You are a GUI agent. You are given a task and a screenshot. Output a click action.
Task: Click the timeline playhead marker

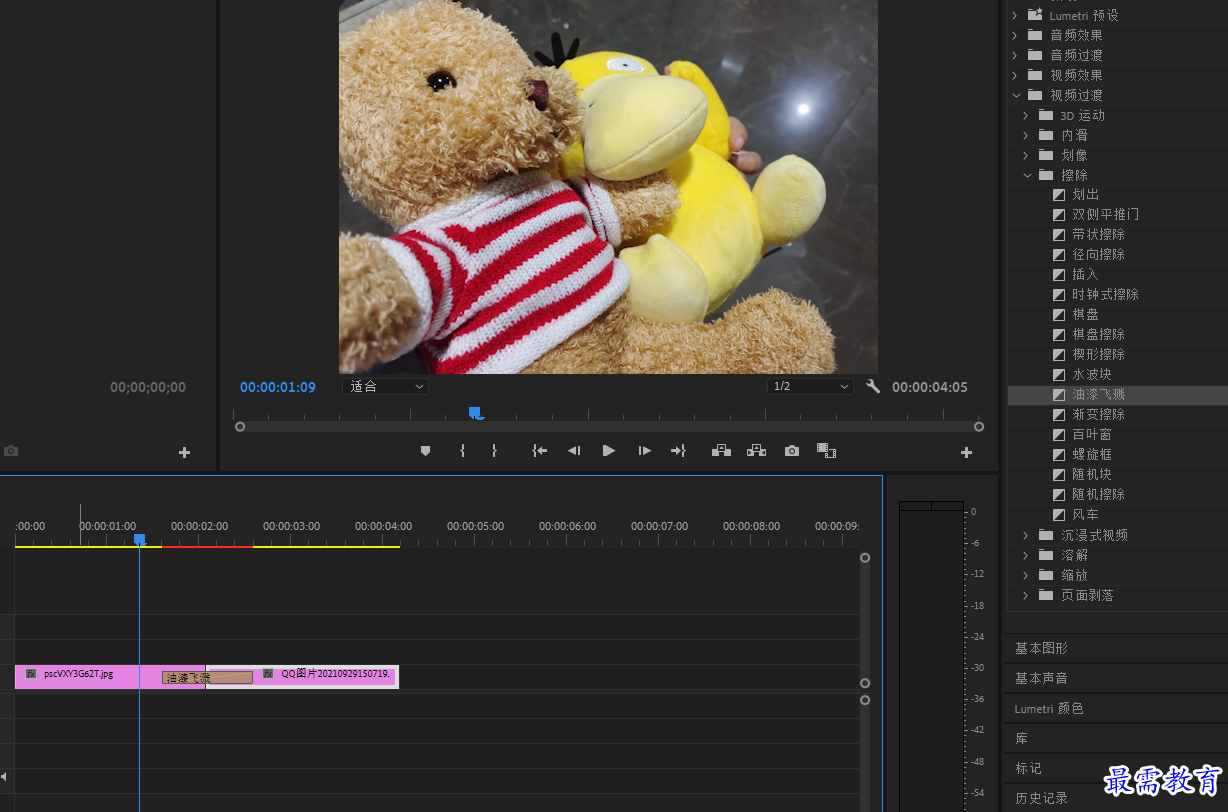[x=140, y=540]
